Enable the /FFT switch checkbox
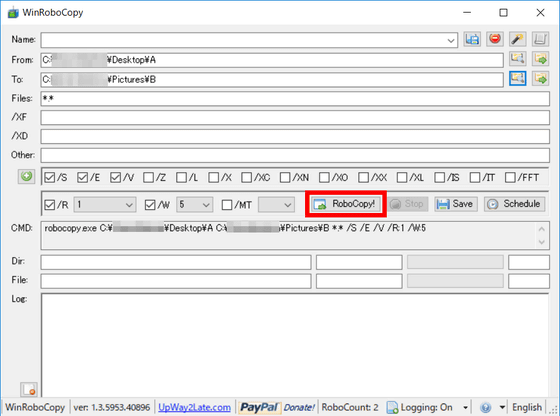This screenshot has width=560, height=416. click(510, 177)
